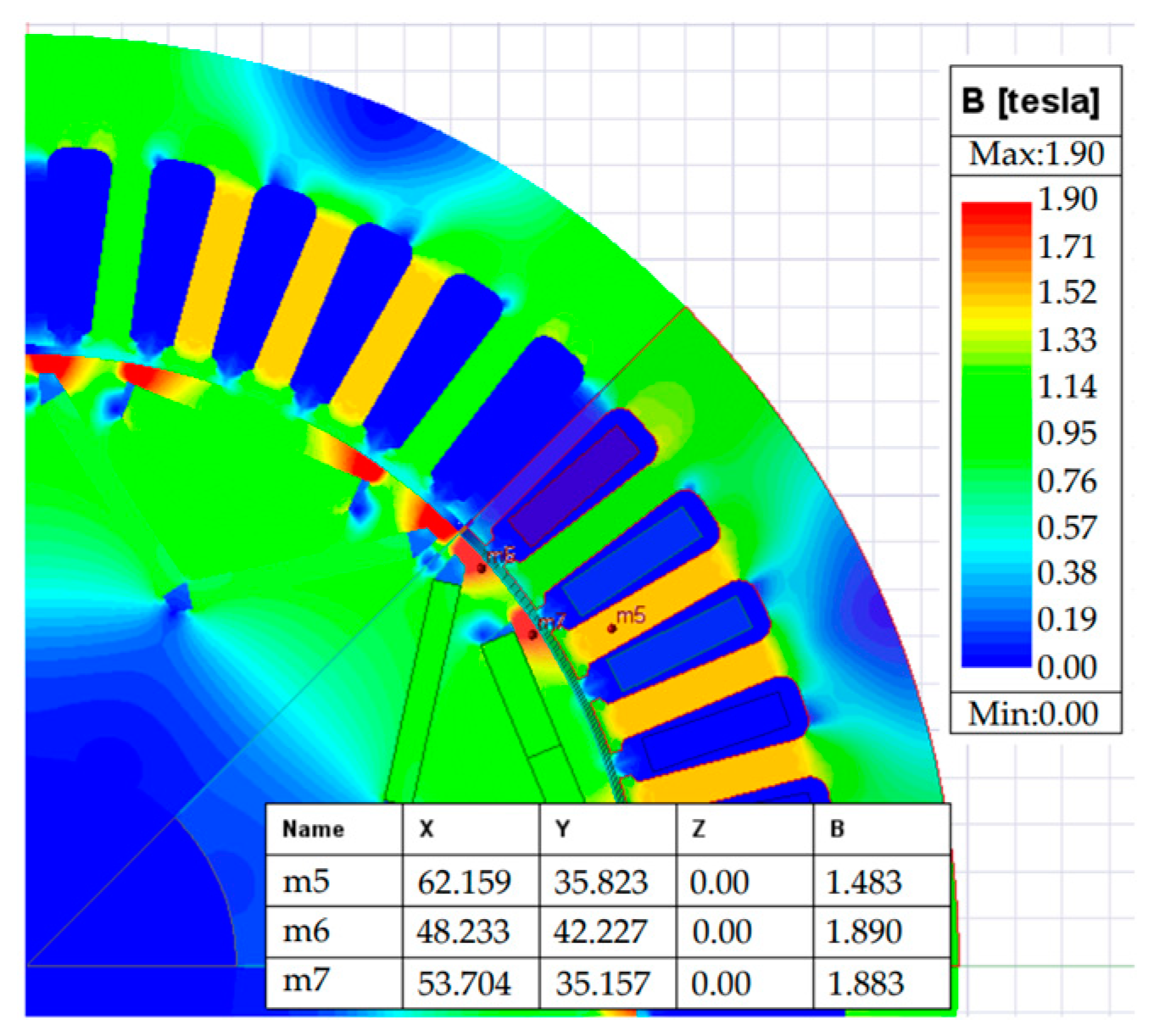Click the m5 name cell in the table
Screen dimensions: 1170x1036
(x=305, y=882)
